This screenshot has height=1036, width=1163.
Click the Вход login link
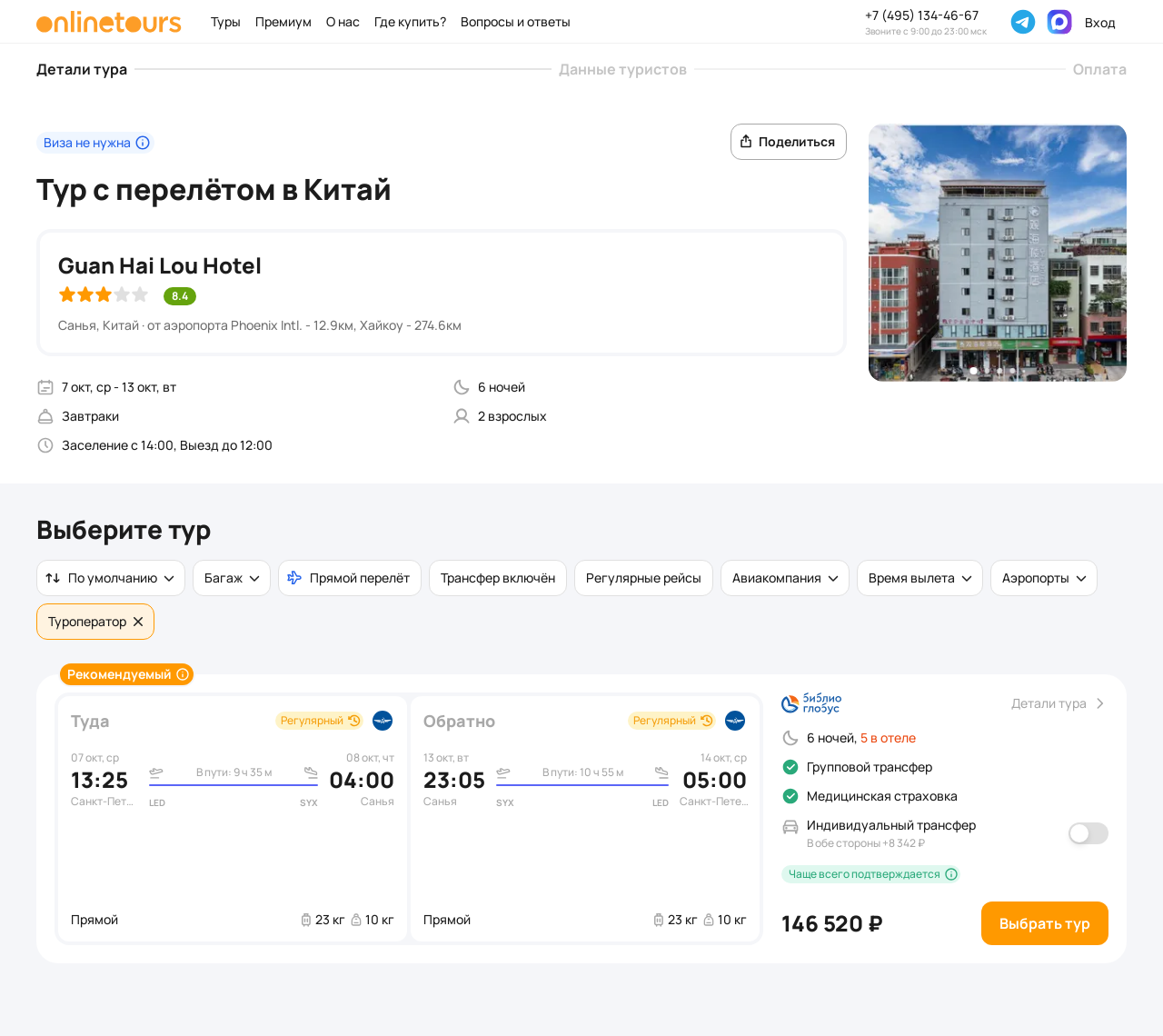[x=1099, y=23]
